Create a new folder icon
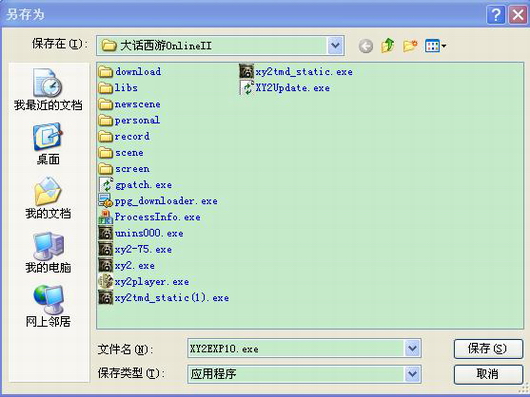This screenshot has height=397, width=530. [410, 46]
